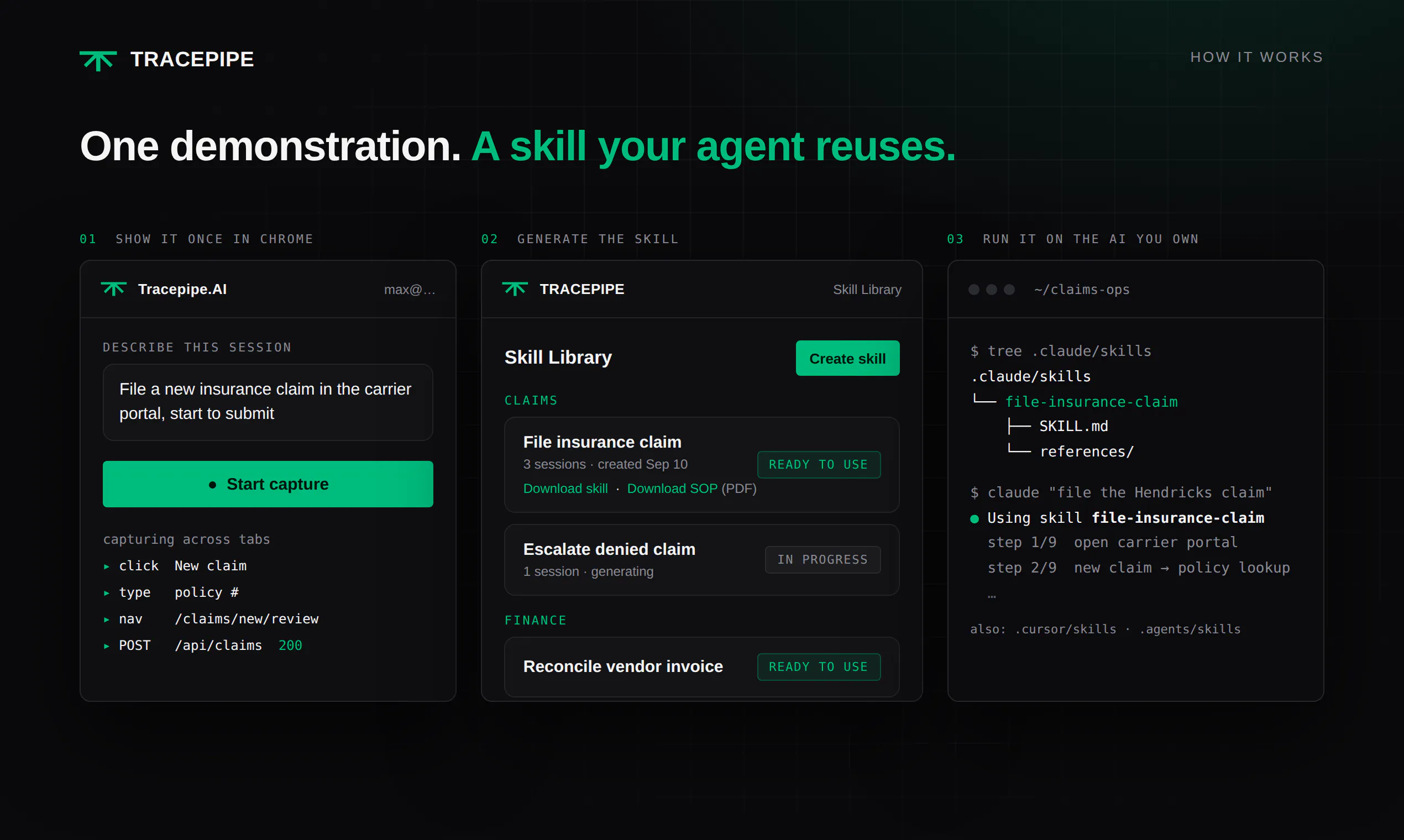
Task: Open the HOW IT WORKS nav link
Action: (1256, 57)
